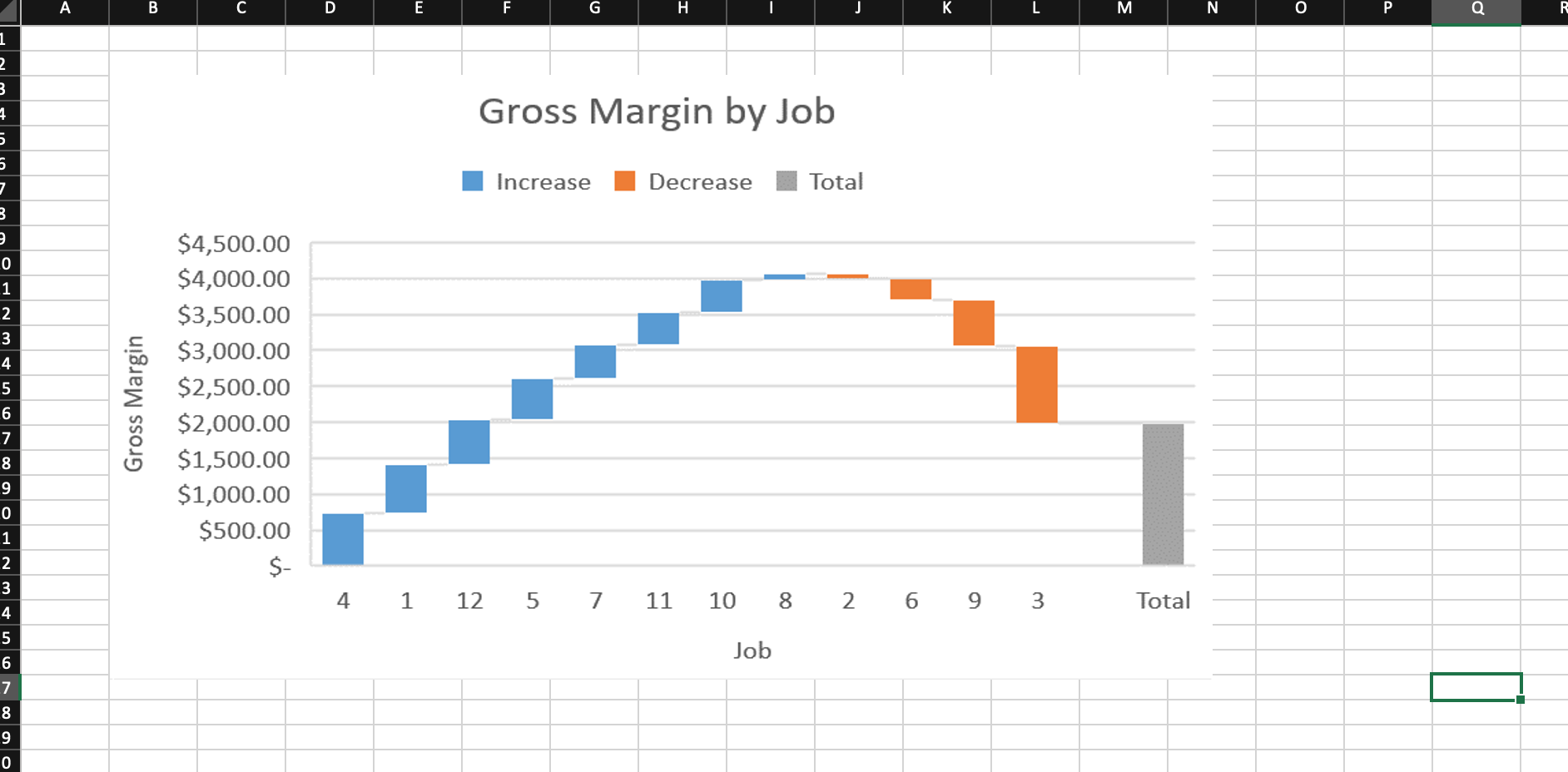Select the orange Decrease legend color square
The image size is (1568, 772).
(x=624, y=181)
